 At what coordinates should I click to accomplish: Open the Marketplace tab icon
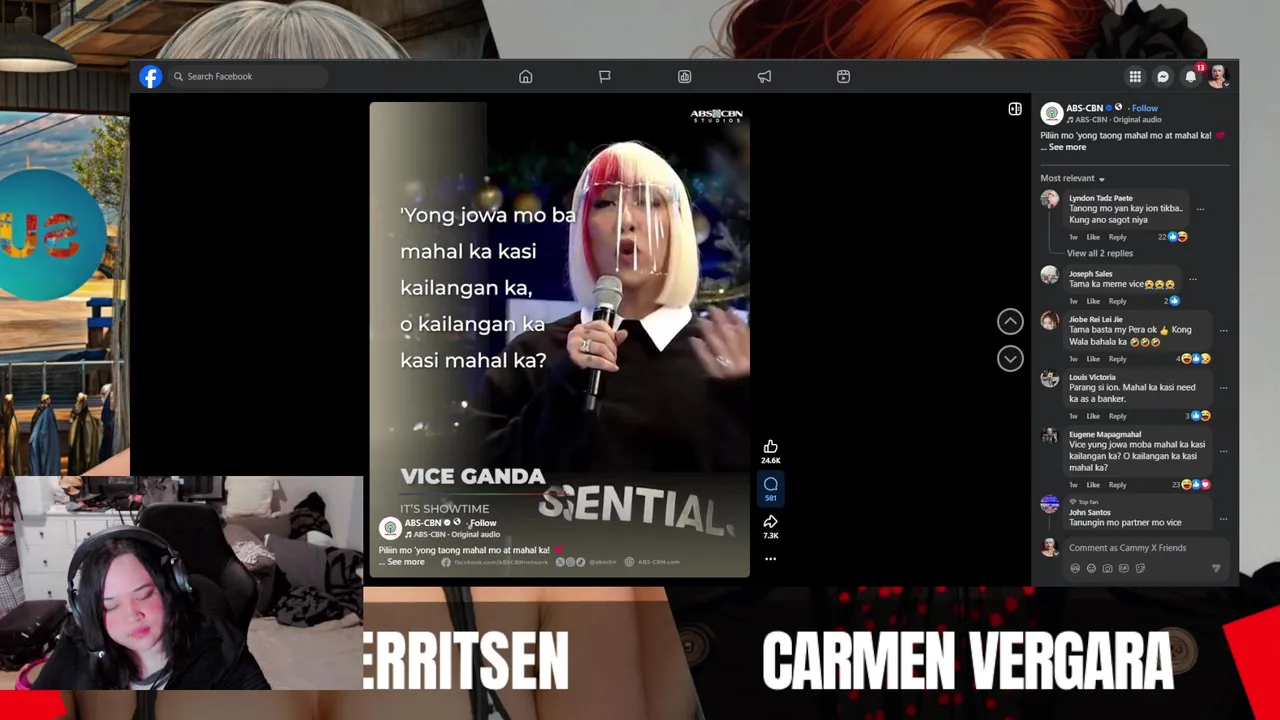click(x=844, y=77)
